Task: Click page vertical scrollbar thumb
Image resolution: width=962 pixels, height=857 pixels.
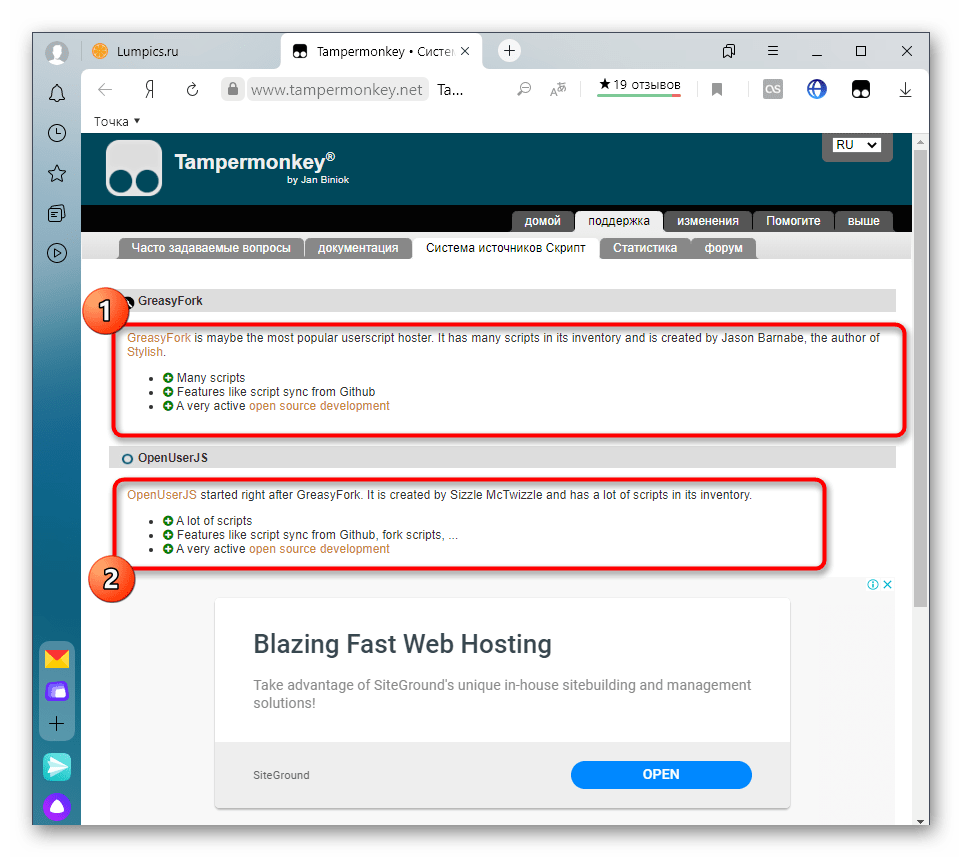Action: [920, 377]
